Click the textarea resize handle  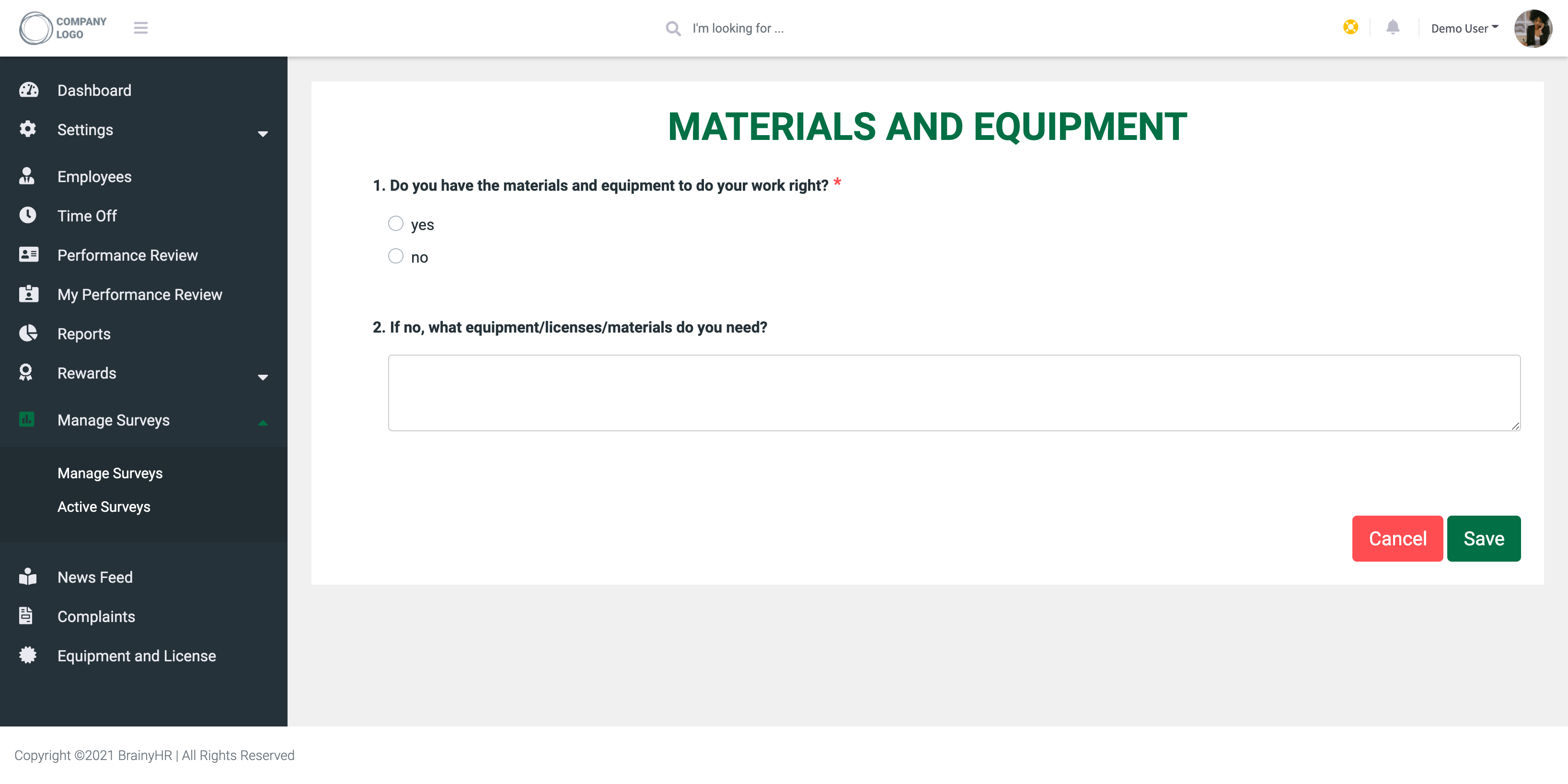click(1515, 426)
